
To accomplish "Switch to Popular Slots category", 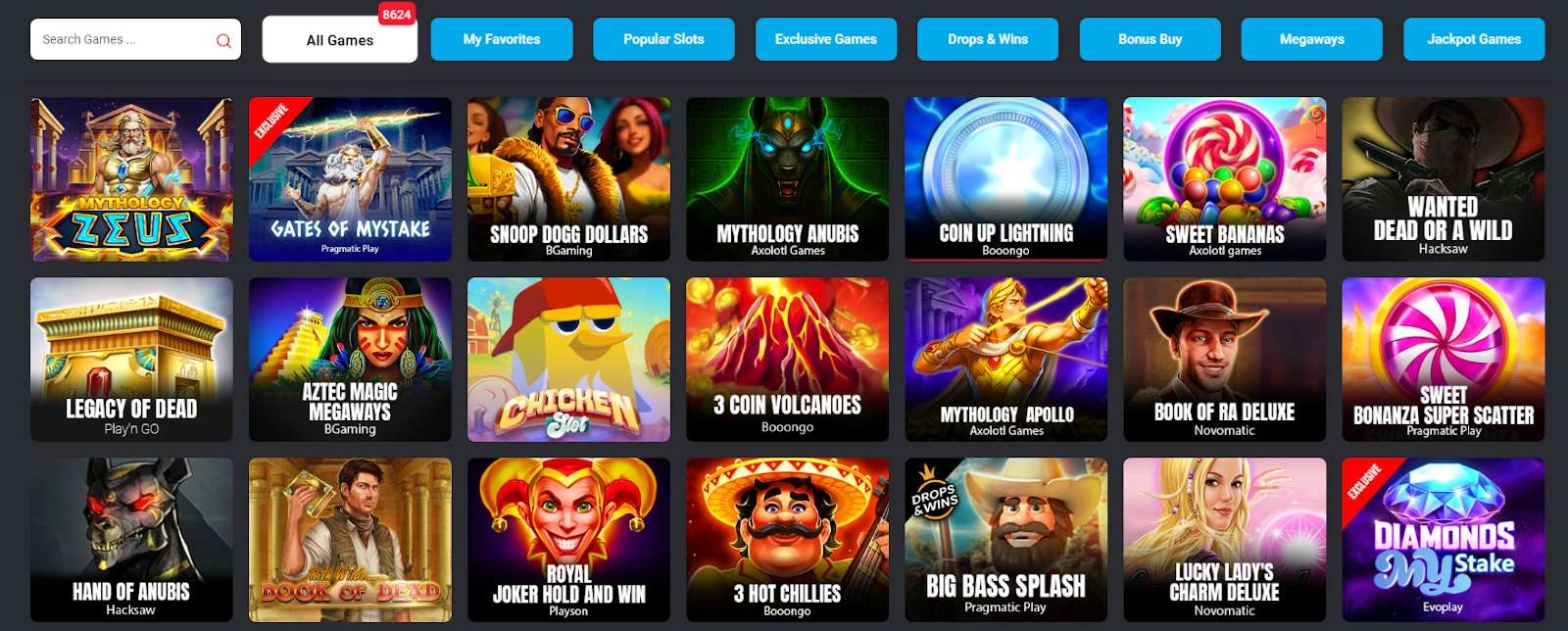I will tap(663, 39).
